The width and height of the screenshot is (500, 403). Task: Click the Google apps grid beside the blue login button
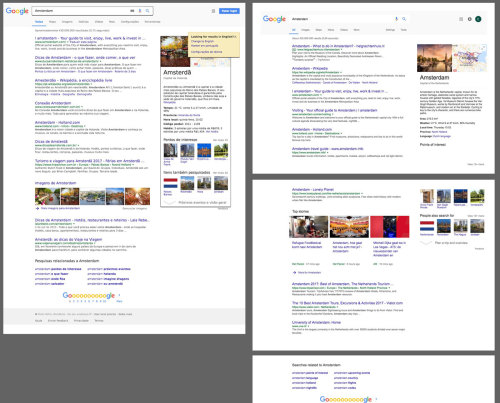(x=213, y=11)
